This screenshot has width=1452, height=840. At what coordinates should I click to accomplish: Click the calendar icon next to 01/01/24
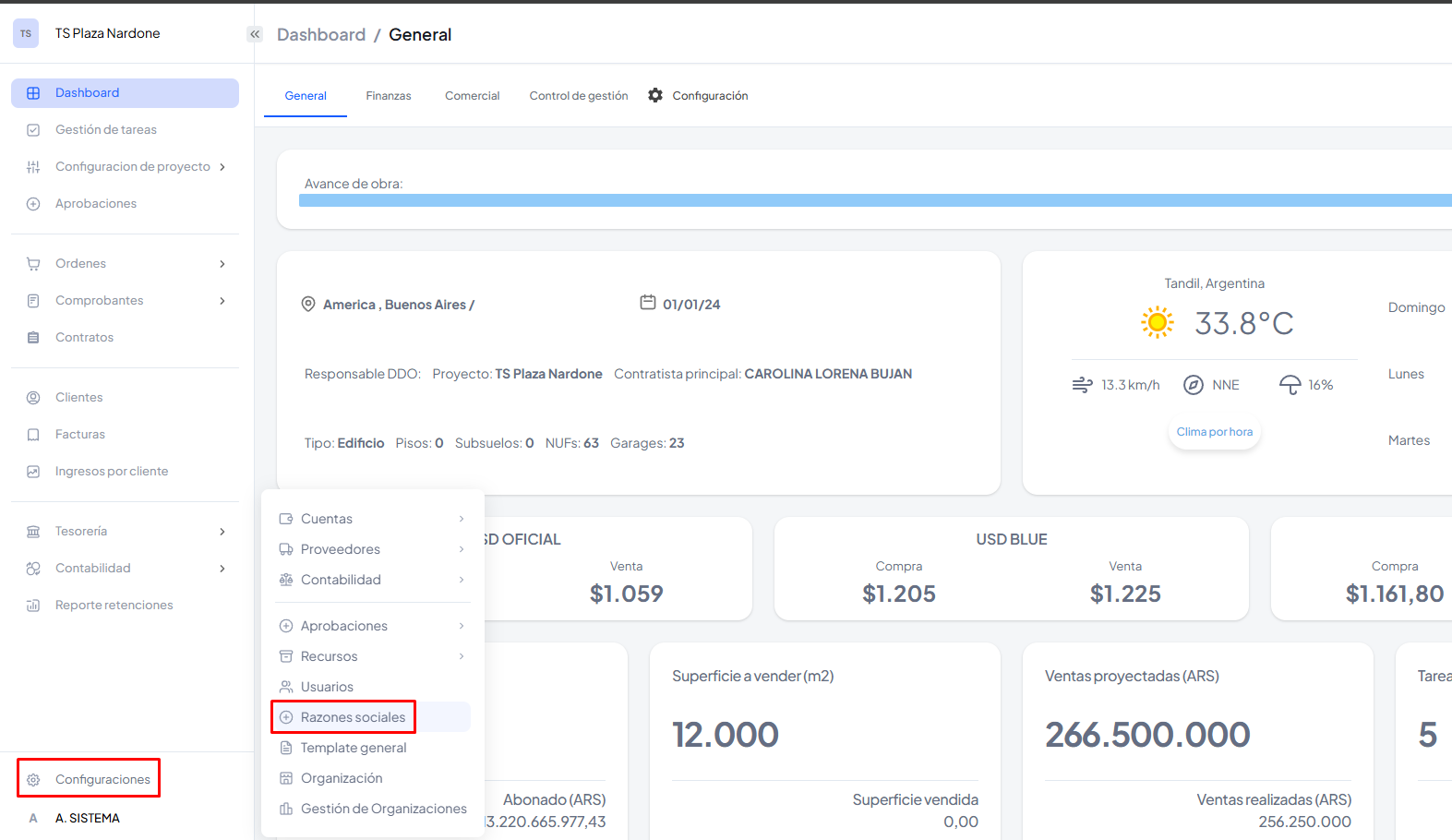pos(648,302)
